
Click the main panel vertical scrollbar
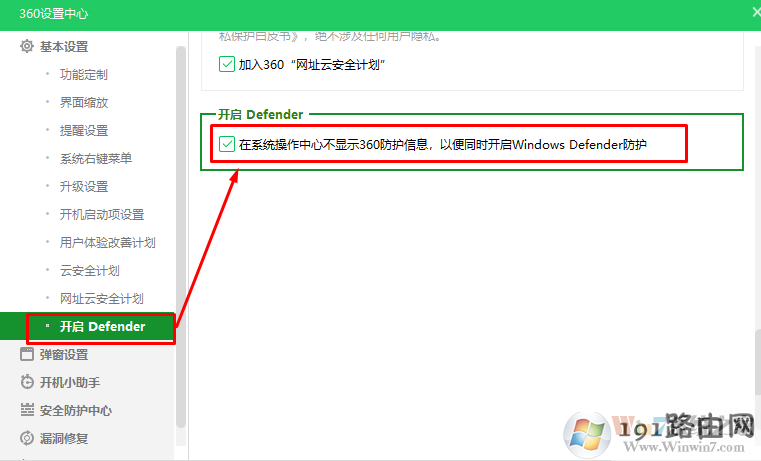click(x=758, y=363)
